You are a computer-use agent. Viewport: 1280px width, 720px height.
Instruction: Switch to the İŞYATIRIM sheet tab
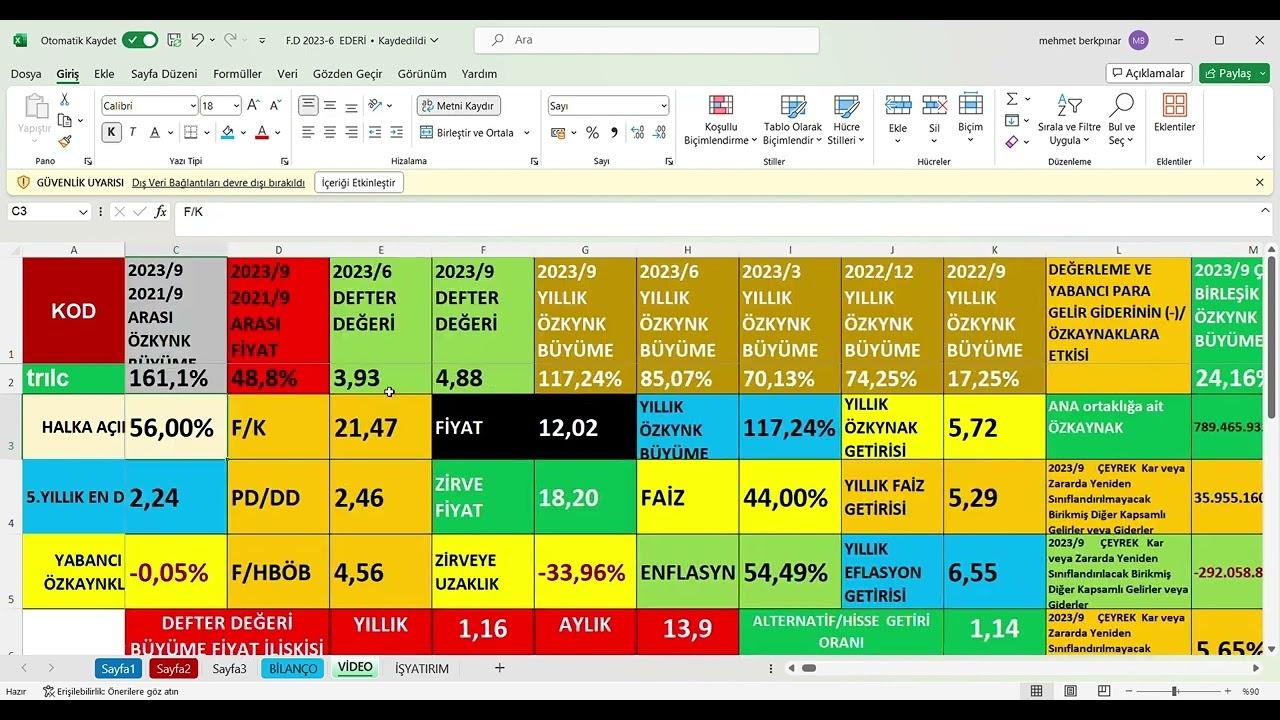click(x=422, y=668)
